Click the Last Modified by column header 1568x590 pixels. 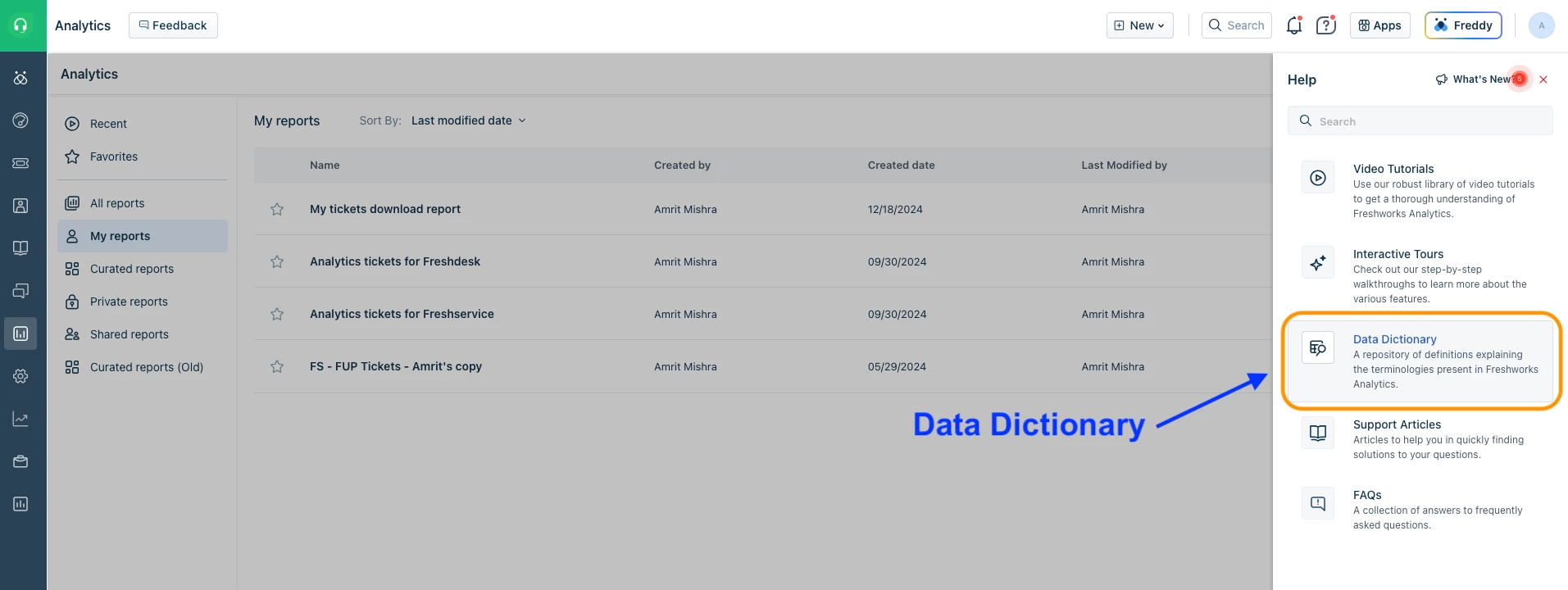1124,165
